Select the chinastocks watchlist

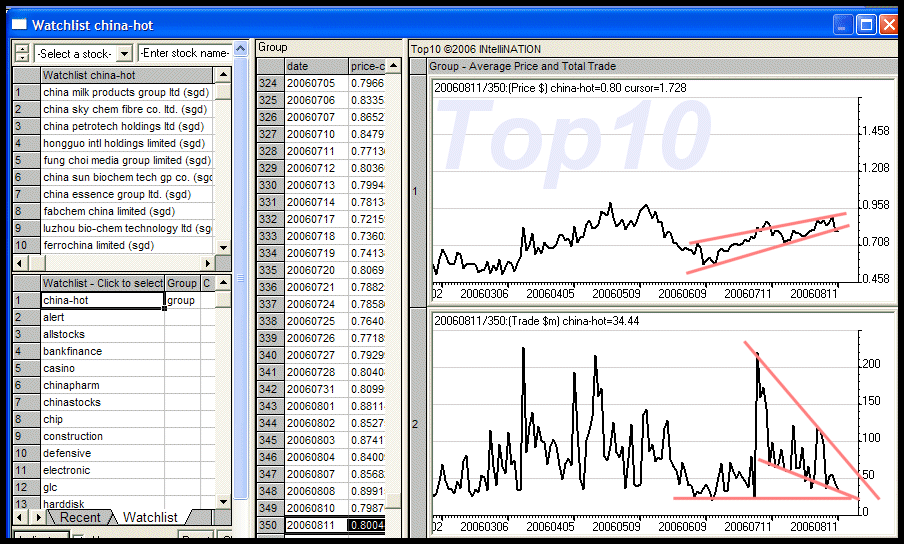pos(103,402)
